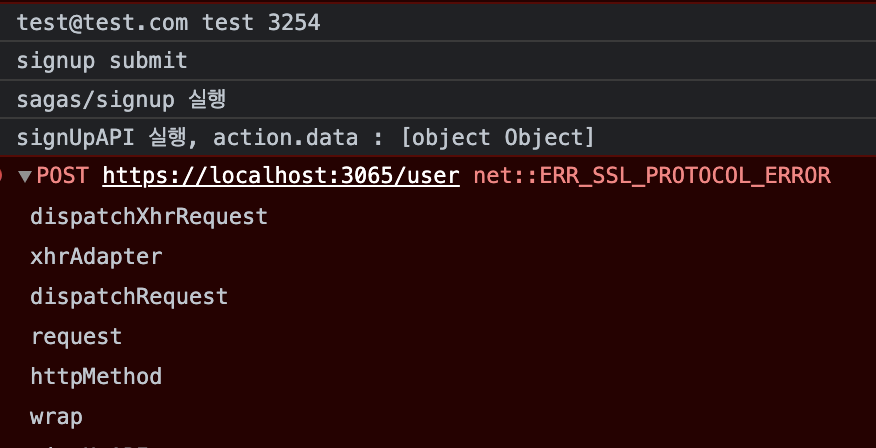876x448 pixels.
Task: Collapse the POST error stack trace triangle
Action: (25, 177)
